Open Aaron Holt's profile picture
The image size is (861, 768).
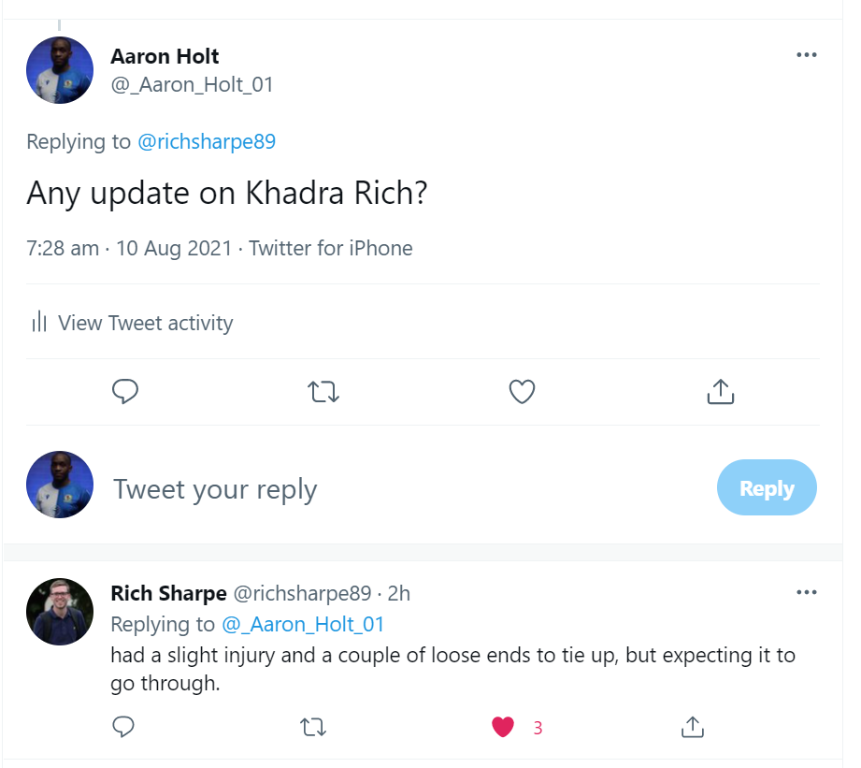(x=60, y=70)
